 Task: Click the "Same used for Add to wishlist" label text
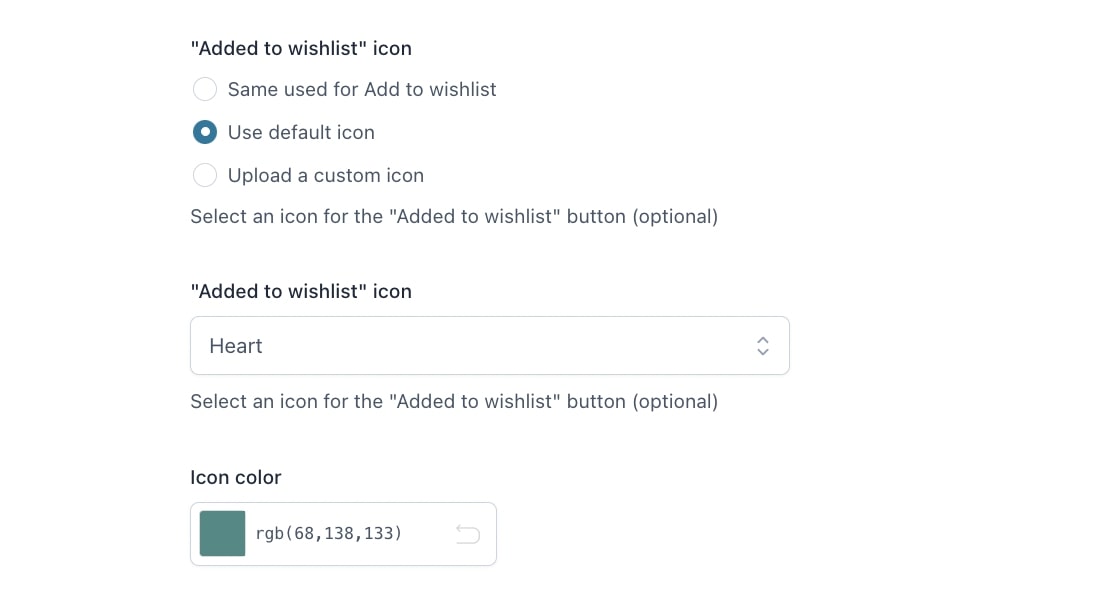click(362, 89)
